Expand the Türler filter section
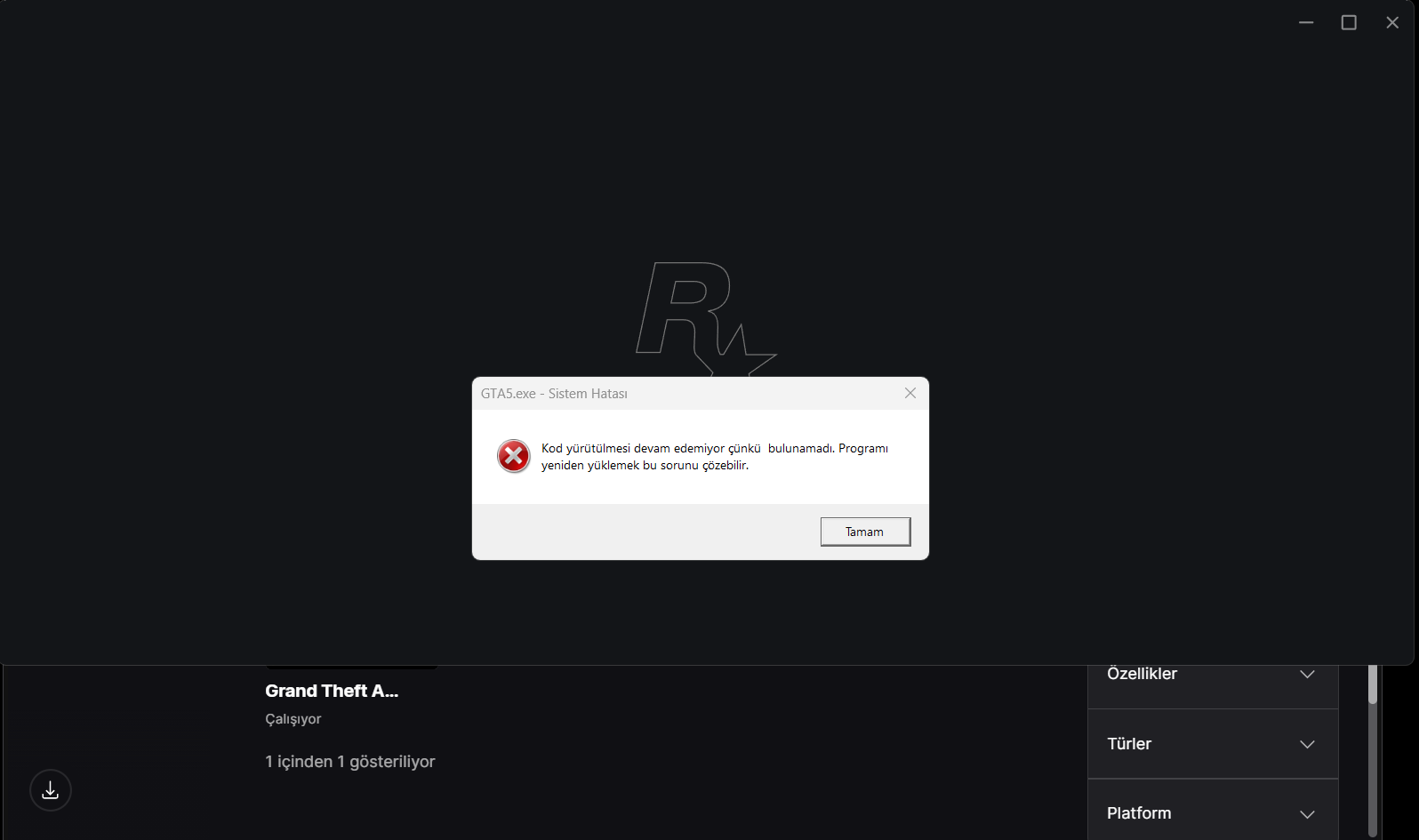The width and height of the screenshot is (1419, 840). click(x=1213, y=744)
